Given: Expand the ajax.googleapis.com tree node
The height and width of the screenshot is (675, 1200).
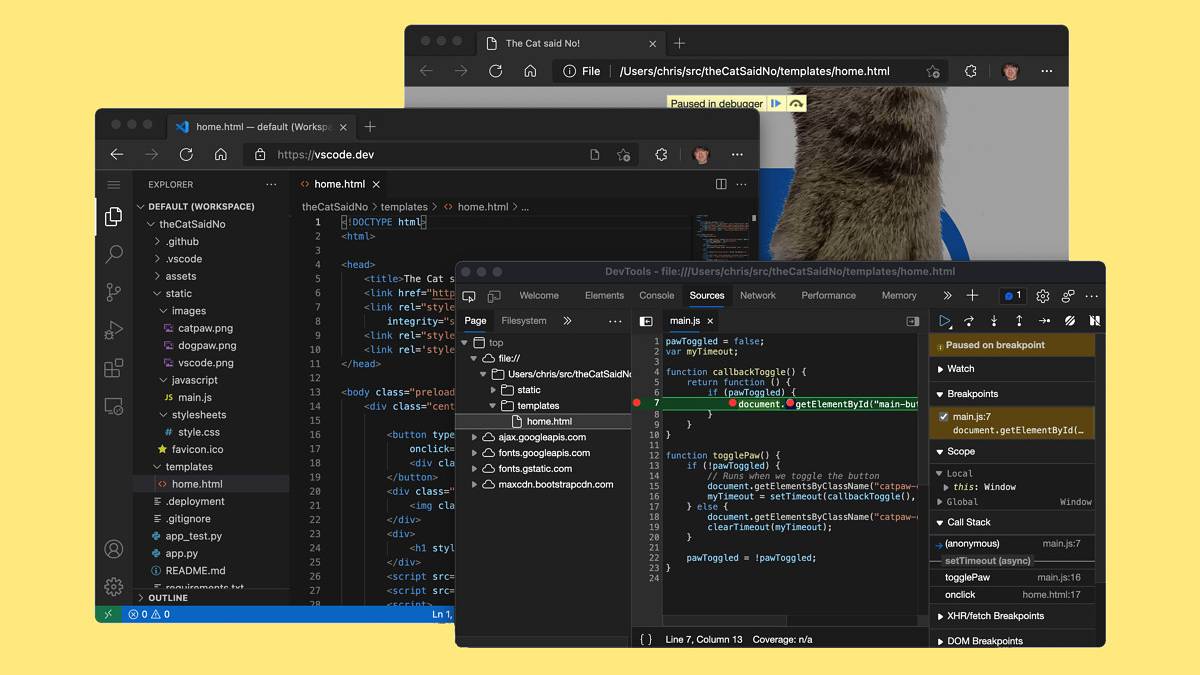Looking at the screenshot, I should [476, 437].
